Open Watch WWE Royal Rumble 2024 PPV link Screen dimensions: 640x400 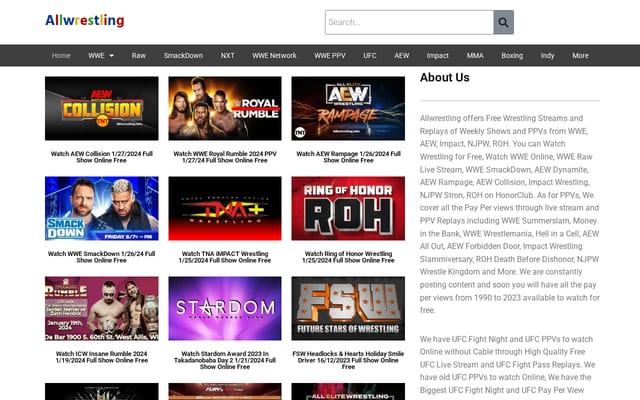[225, 157]
